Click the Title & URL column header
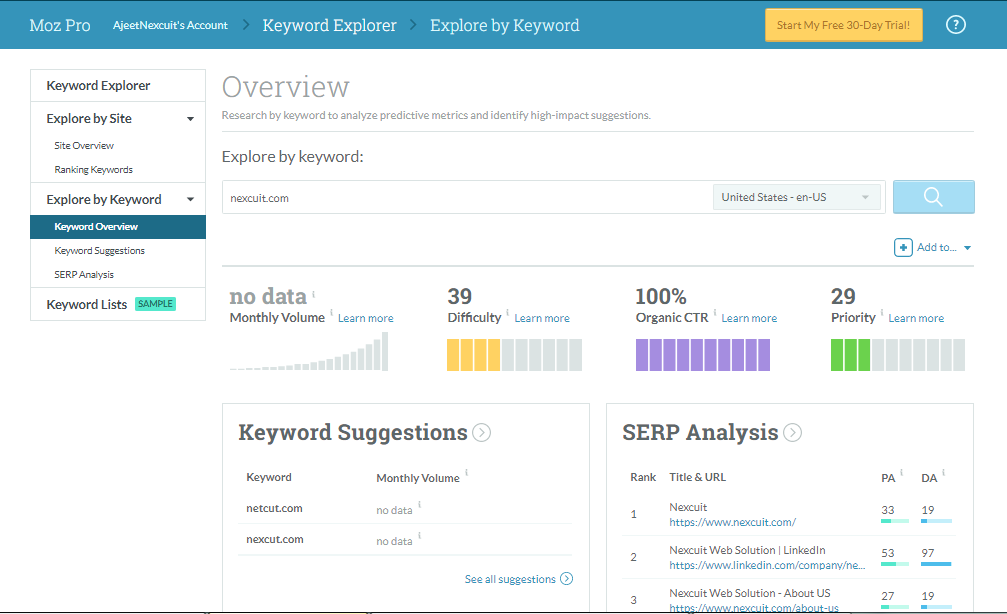This screenshot has width=1007, height=614. pyautogui.click(x=697, y=477)
